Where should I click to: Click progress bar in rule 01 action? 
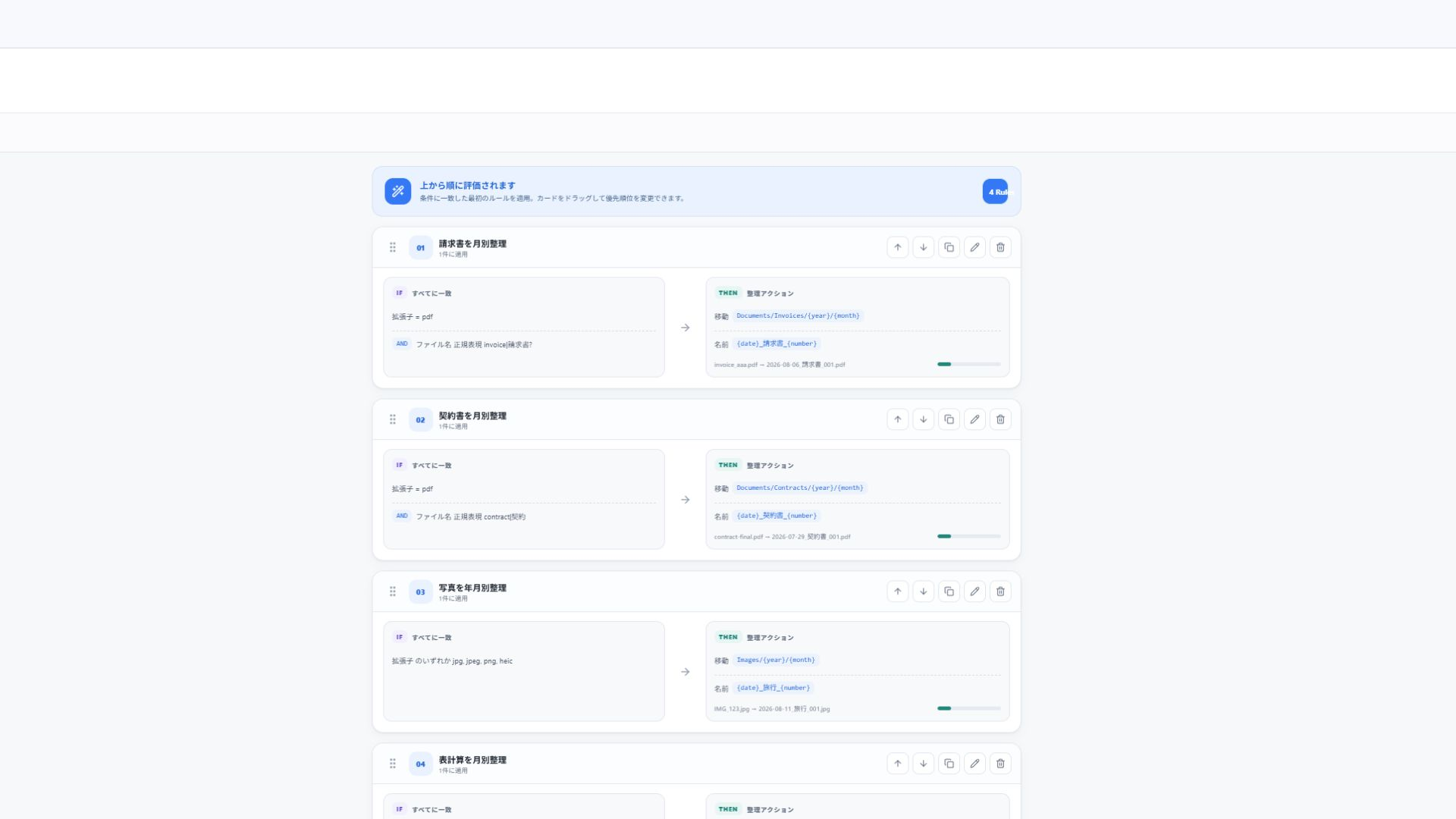coord(968,364)
